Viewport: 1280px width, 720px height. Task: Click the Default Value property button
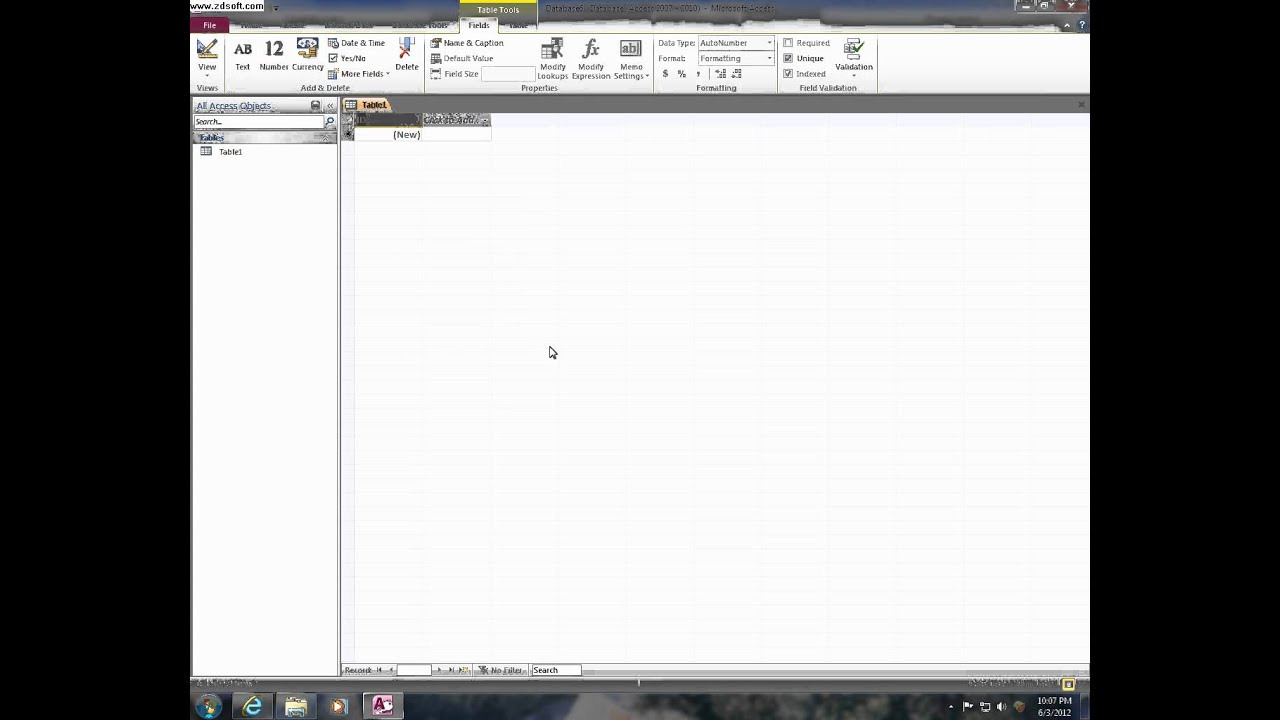click(462, 58)
